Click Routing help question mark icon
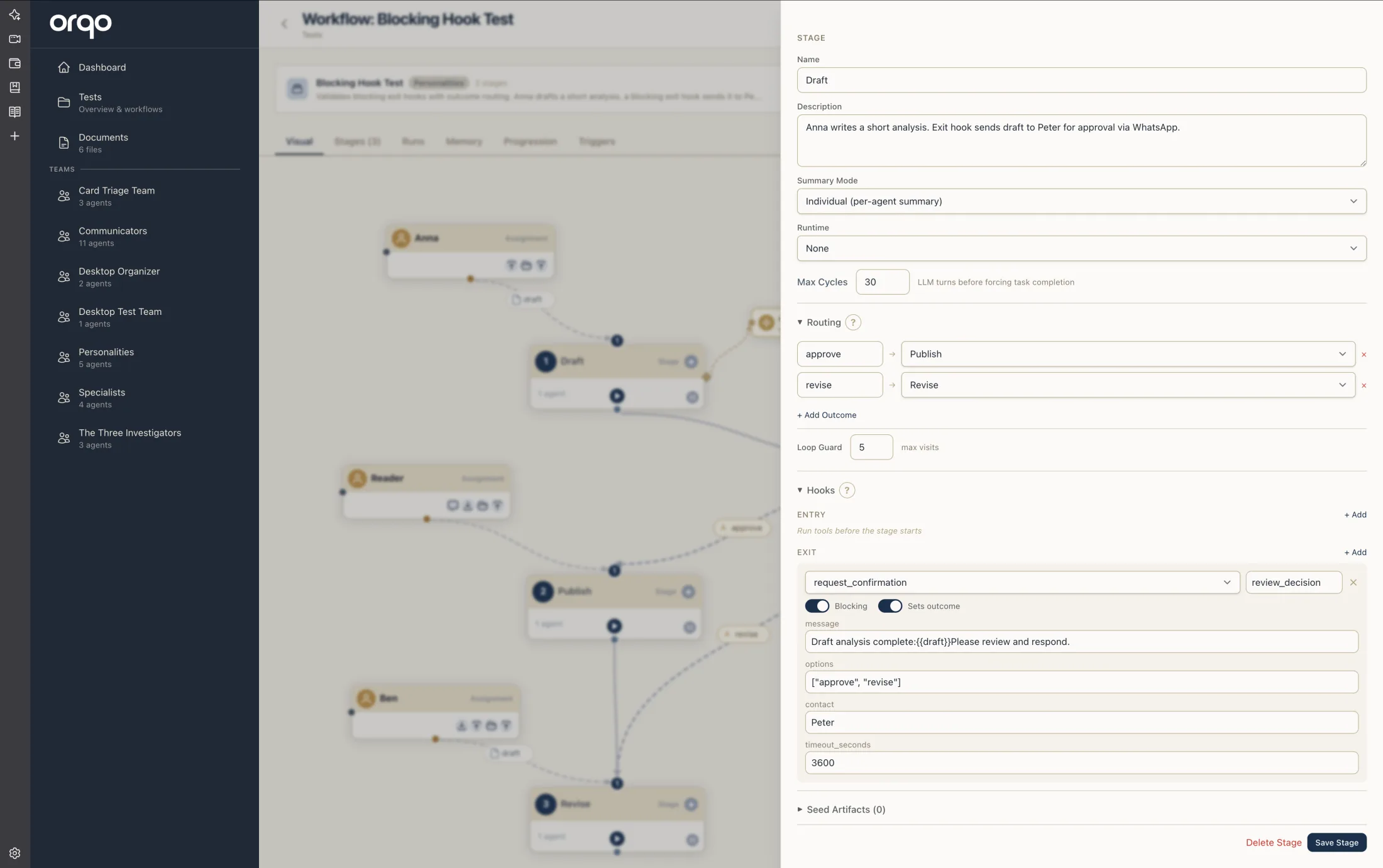This screenshot has height=868, width=1383. tap(853, 322)
